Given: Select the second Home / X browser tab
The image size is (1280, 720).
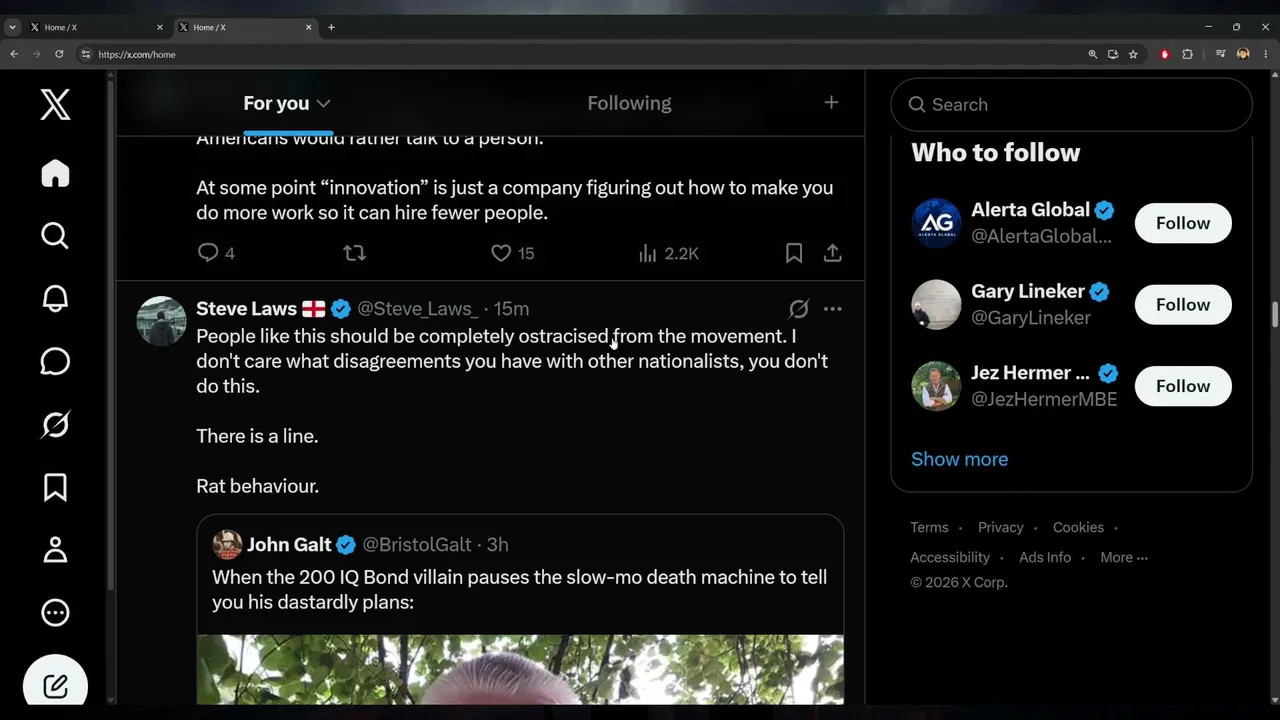Looking at the screenshot, I should (x=245, y=27).
